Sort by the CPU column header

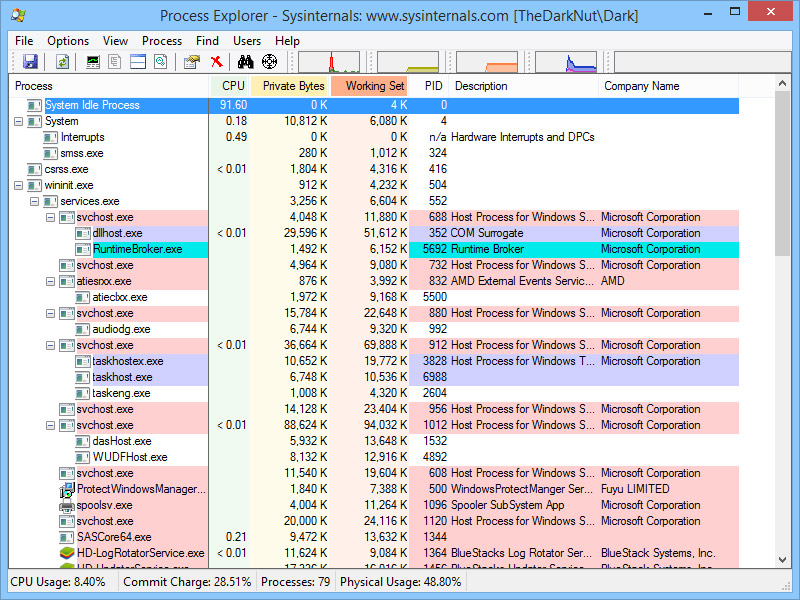(230, 86)
